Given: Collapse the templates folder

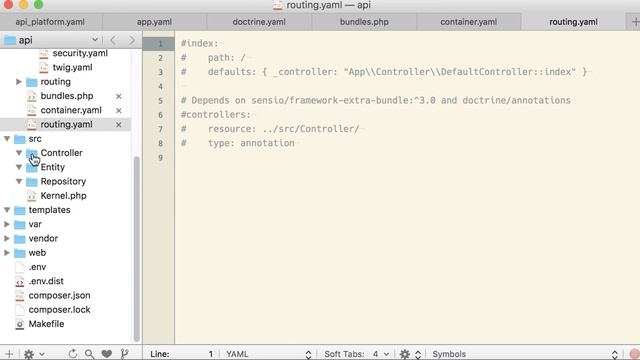Looking at the screenshot, I should click(x=7, y=210).
